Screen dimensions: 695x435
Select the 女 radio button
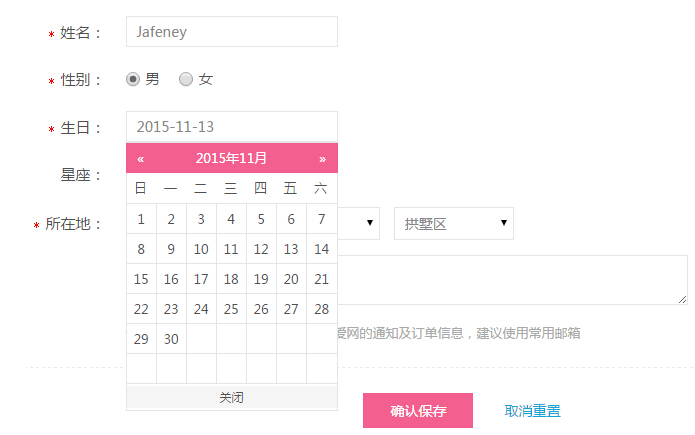click(186, 79)
